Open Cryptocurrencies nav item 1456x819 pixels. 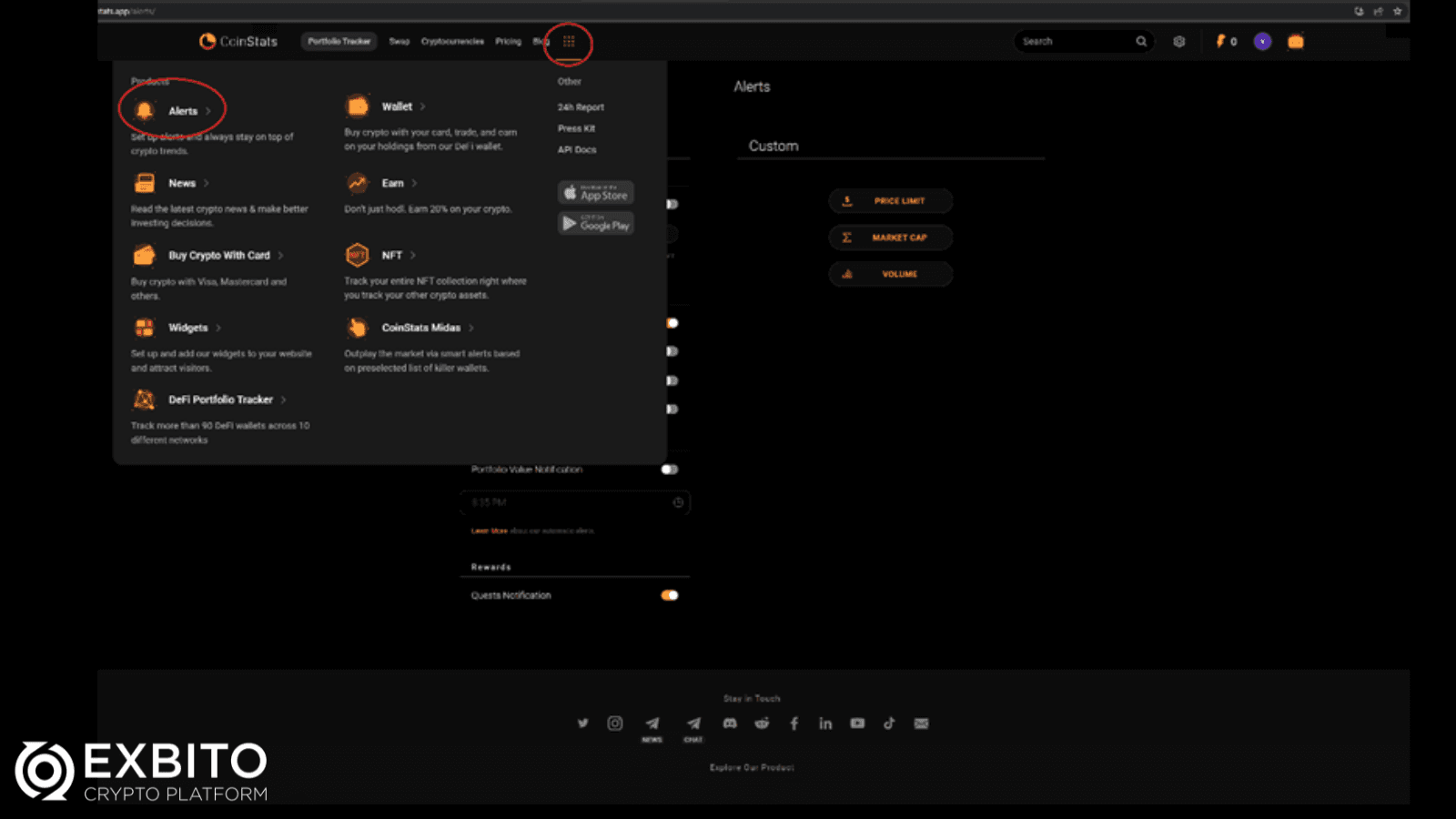[x=452, y=41]
